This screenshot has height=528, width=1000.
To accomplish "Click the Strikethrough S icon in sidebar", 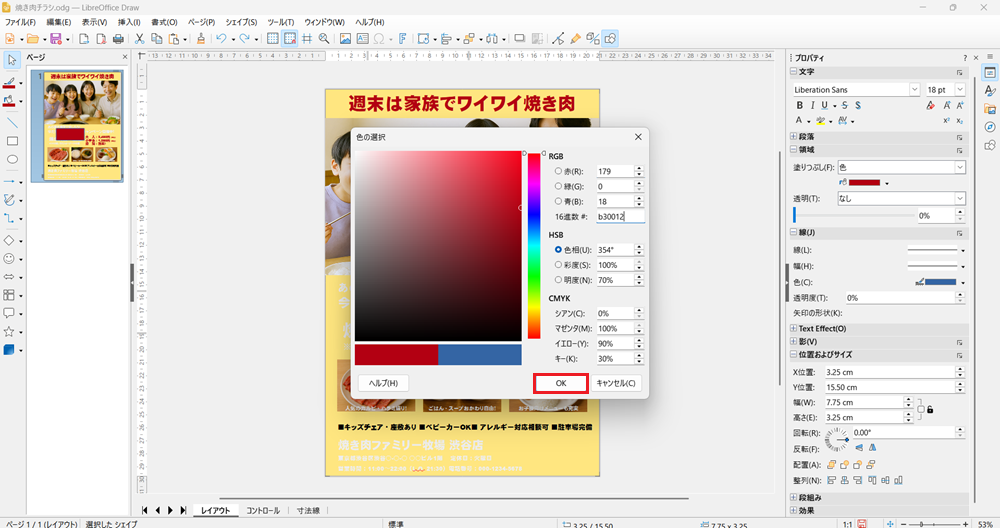I will (x=844, y=105).
